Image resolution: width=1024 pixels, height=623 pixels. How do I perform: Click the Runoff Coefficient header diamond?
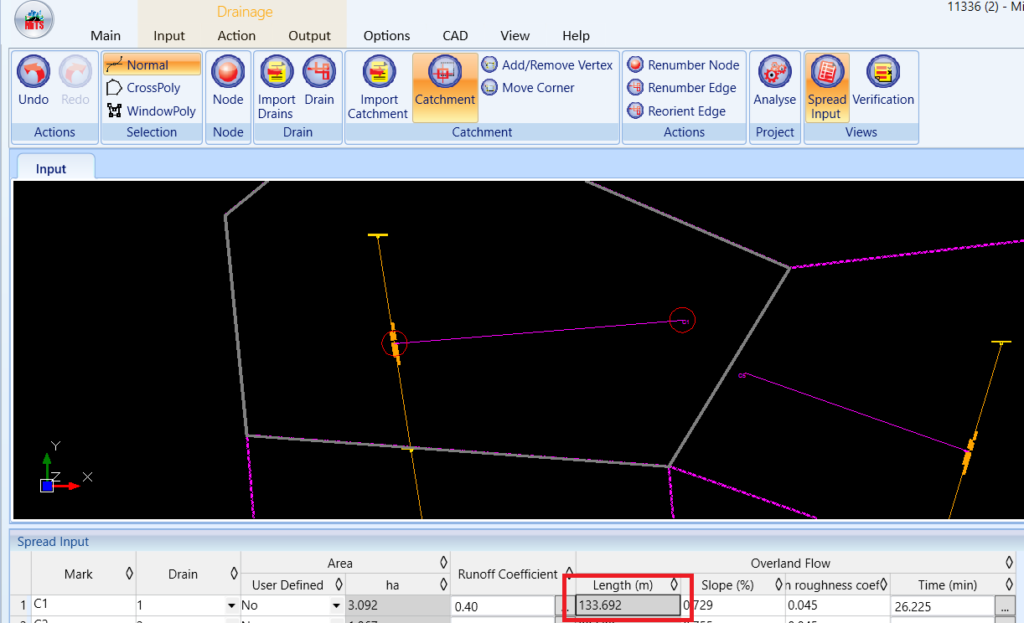(x=569, y=573)
